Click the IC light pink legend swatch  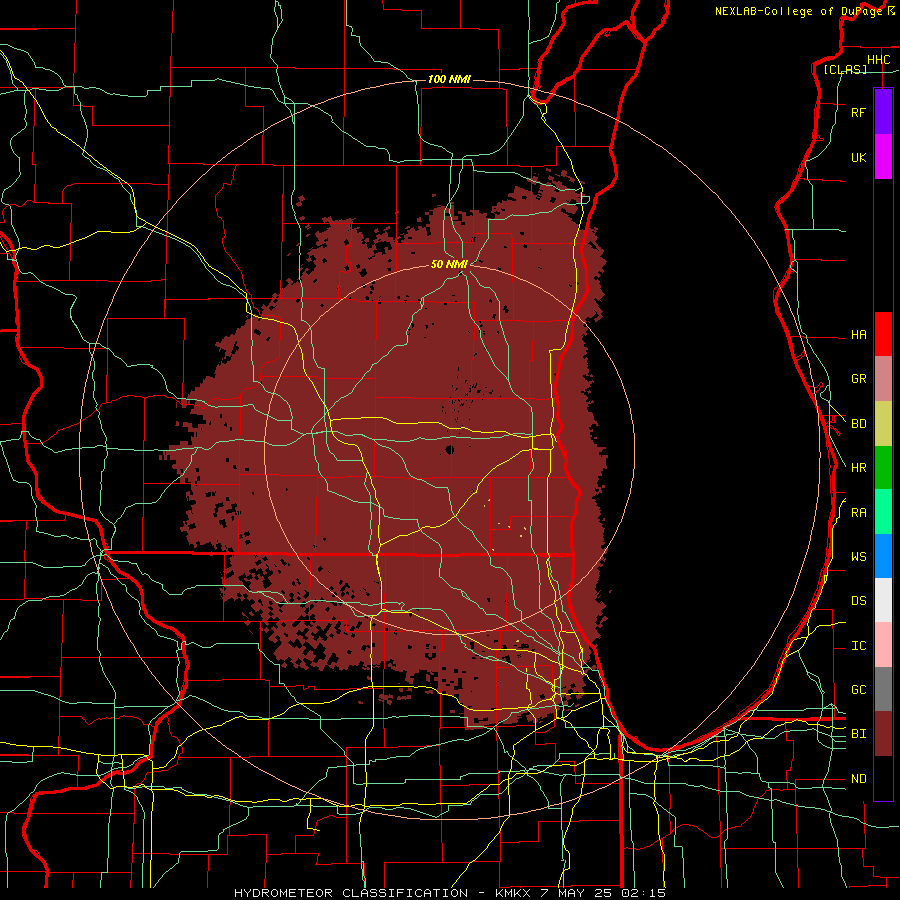coord(883,645)
